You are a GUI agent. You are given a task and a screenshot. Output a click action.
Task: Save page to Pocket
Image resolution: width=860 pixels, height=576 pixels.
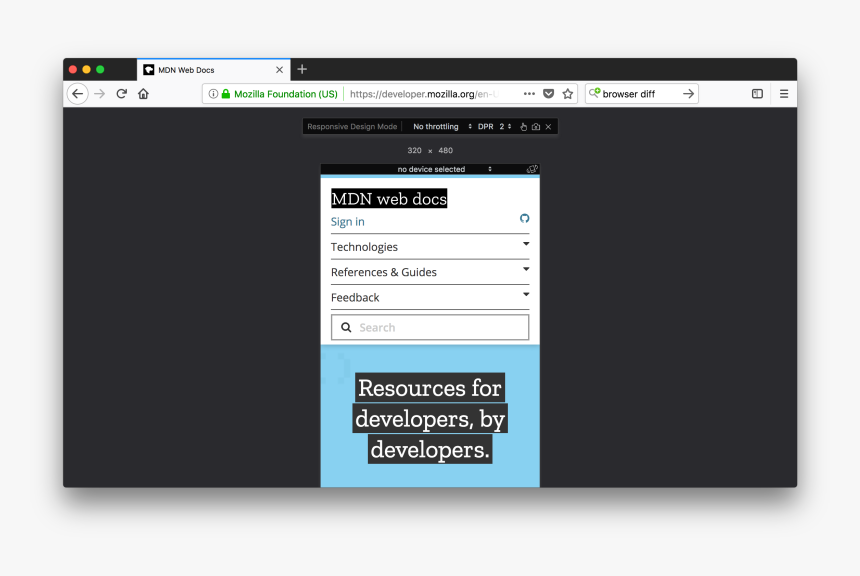pyautogui.click(x=548, y=94)
